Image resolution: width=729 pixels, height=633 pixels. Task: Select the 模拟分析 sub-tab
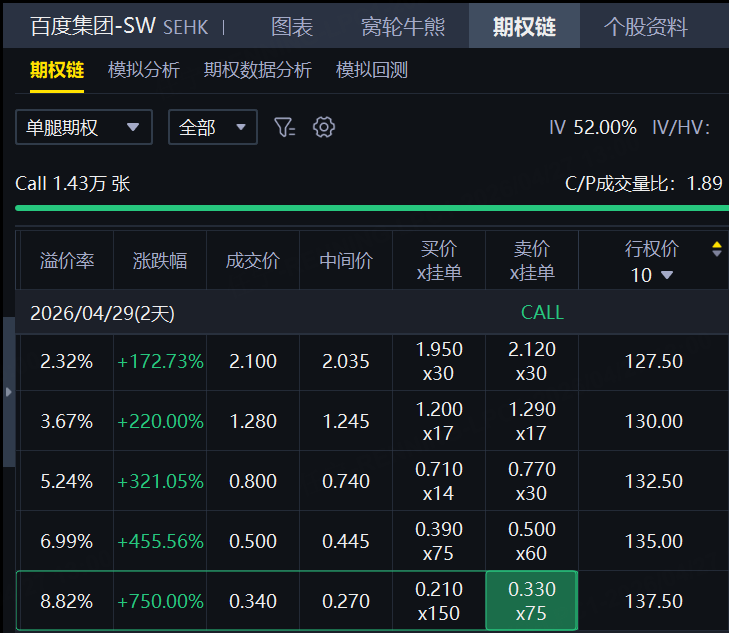click(144, 70)
